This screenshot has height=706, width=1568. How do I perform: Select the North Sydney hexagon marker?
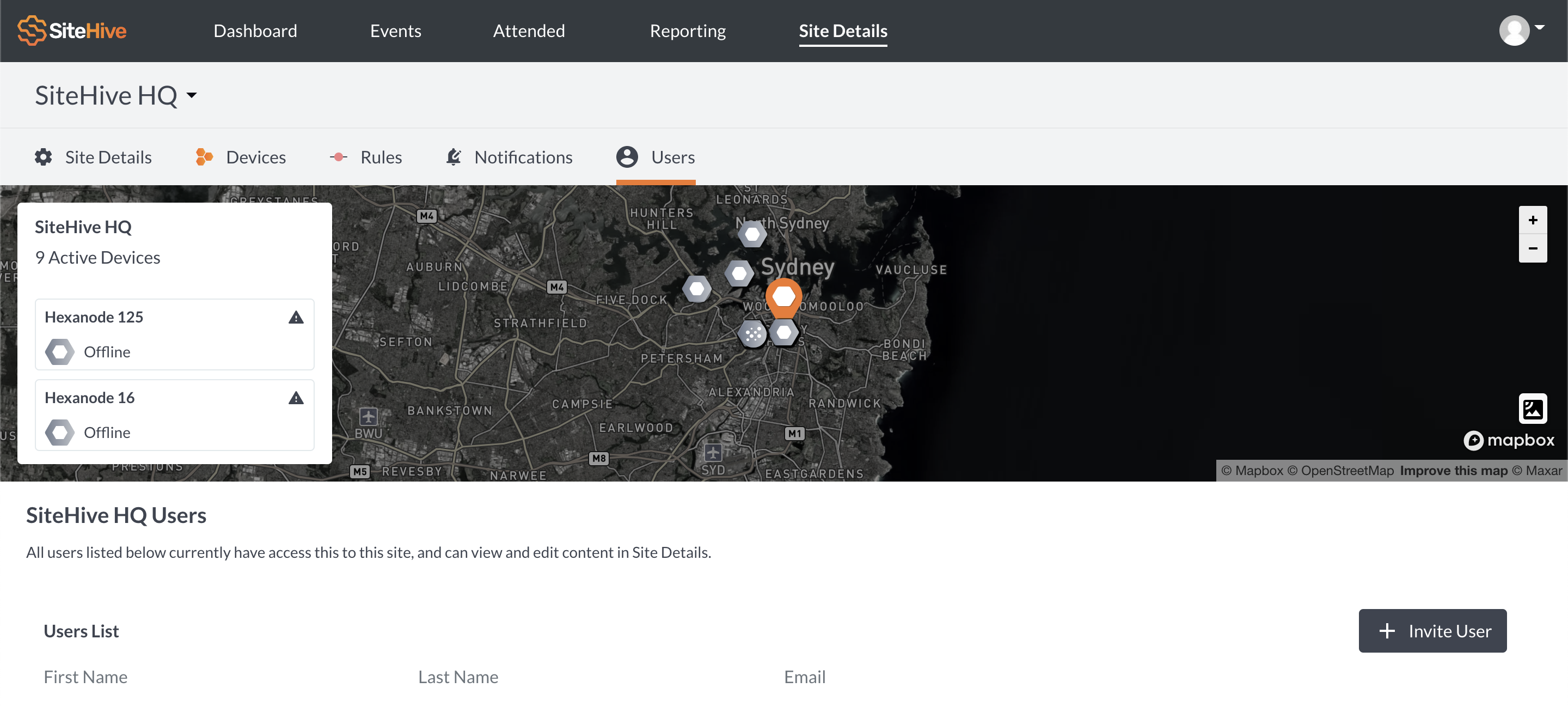click(x=752, y=233)
